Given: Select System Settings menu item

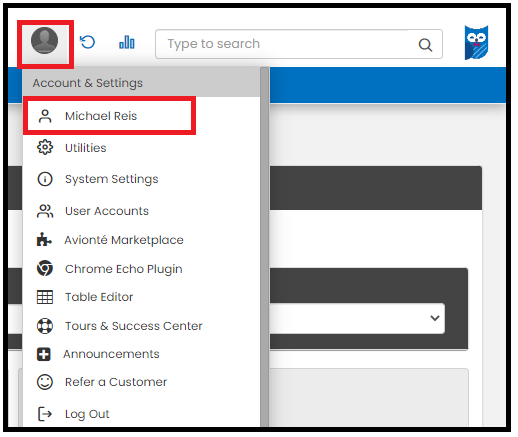Looking at the screenshot, I should [x=112, y=180].
